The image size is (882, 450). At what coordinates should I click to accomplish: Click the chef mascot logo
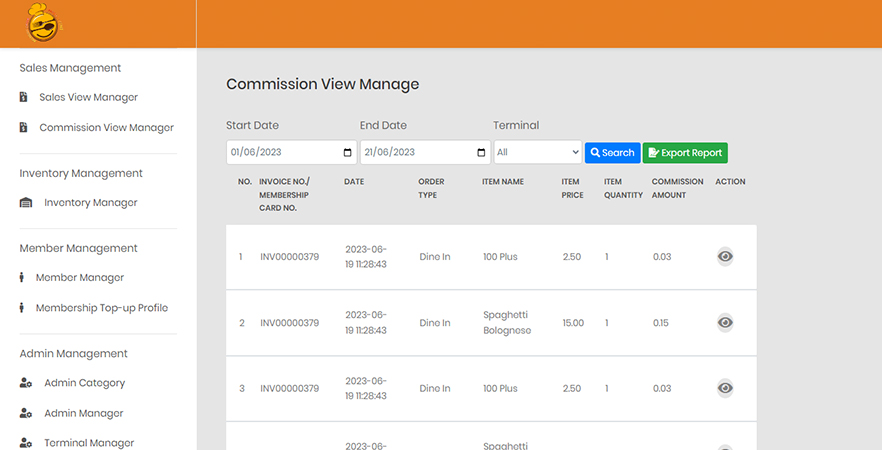44,23
